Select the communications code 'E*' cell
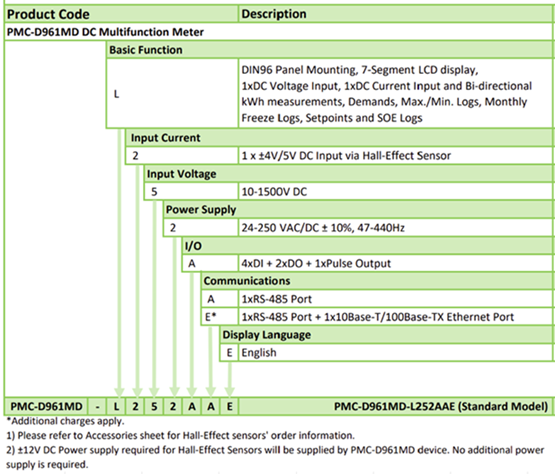555x474 pixels. click(x=220, y=316)
